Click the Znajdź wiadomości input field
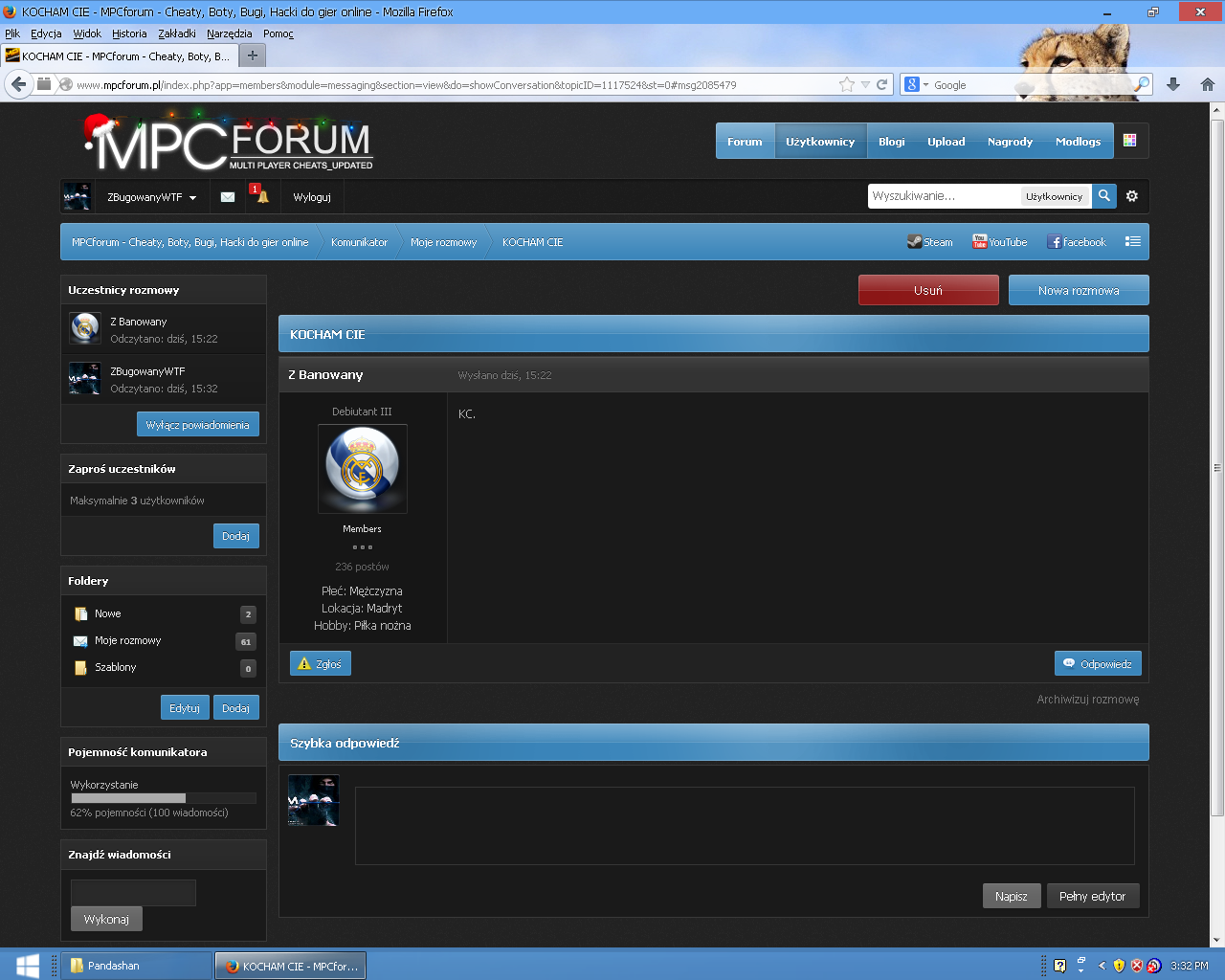 133,892
